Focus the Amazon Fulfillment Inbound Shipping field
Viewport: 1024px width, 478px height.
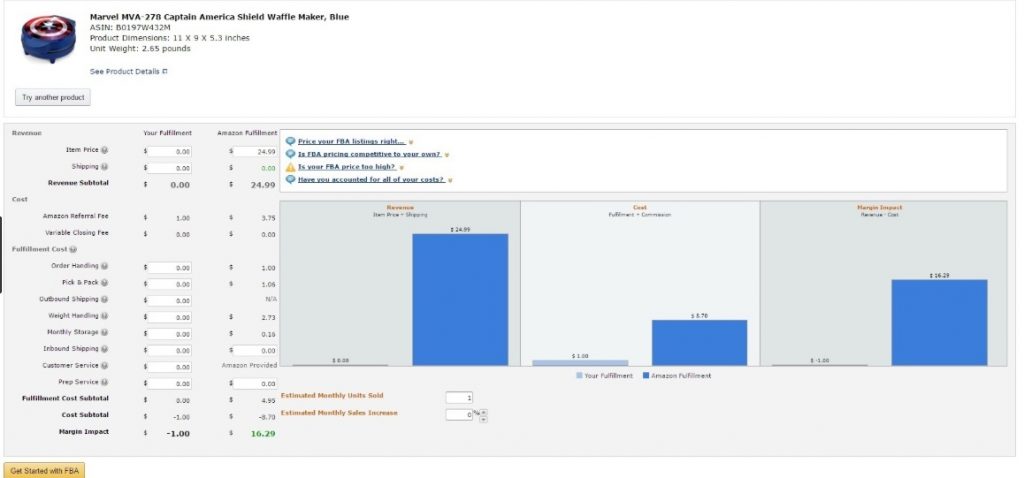tap(255, 351)
